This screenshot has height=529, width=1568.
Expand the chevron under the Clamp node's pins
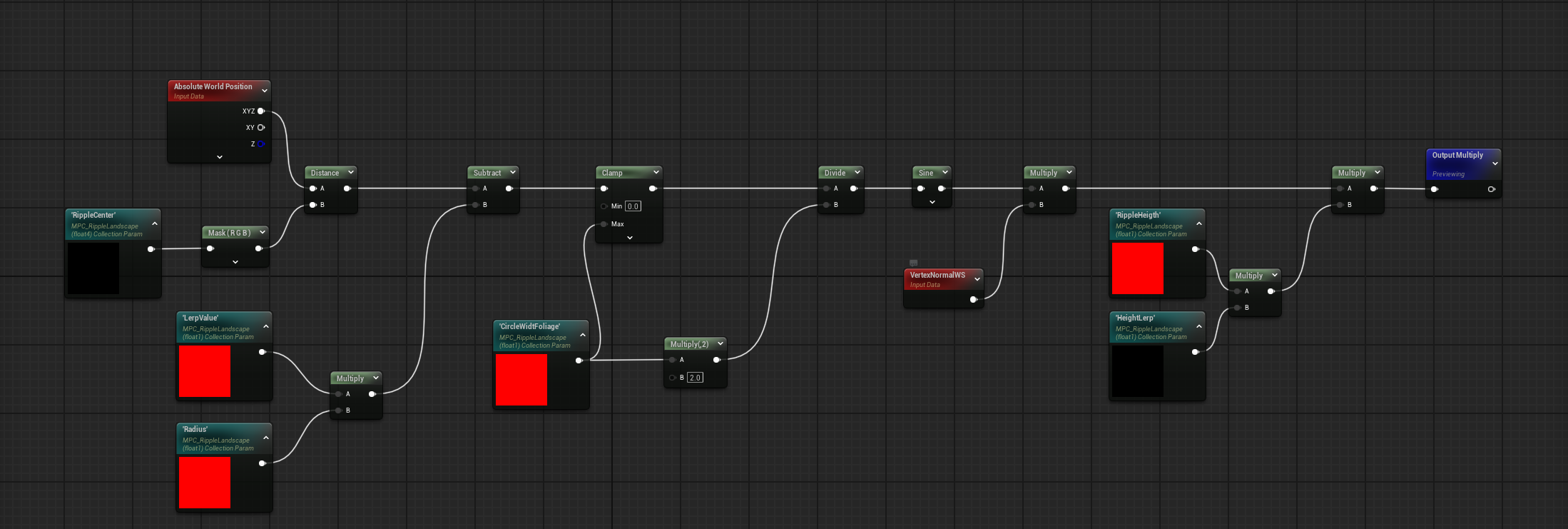(629, 238)
